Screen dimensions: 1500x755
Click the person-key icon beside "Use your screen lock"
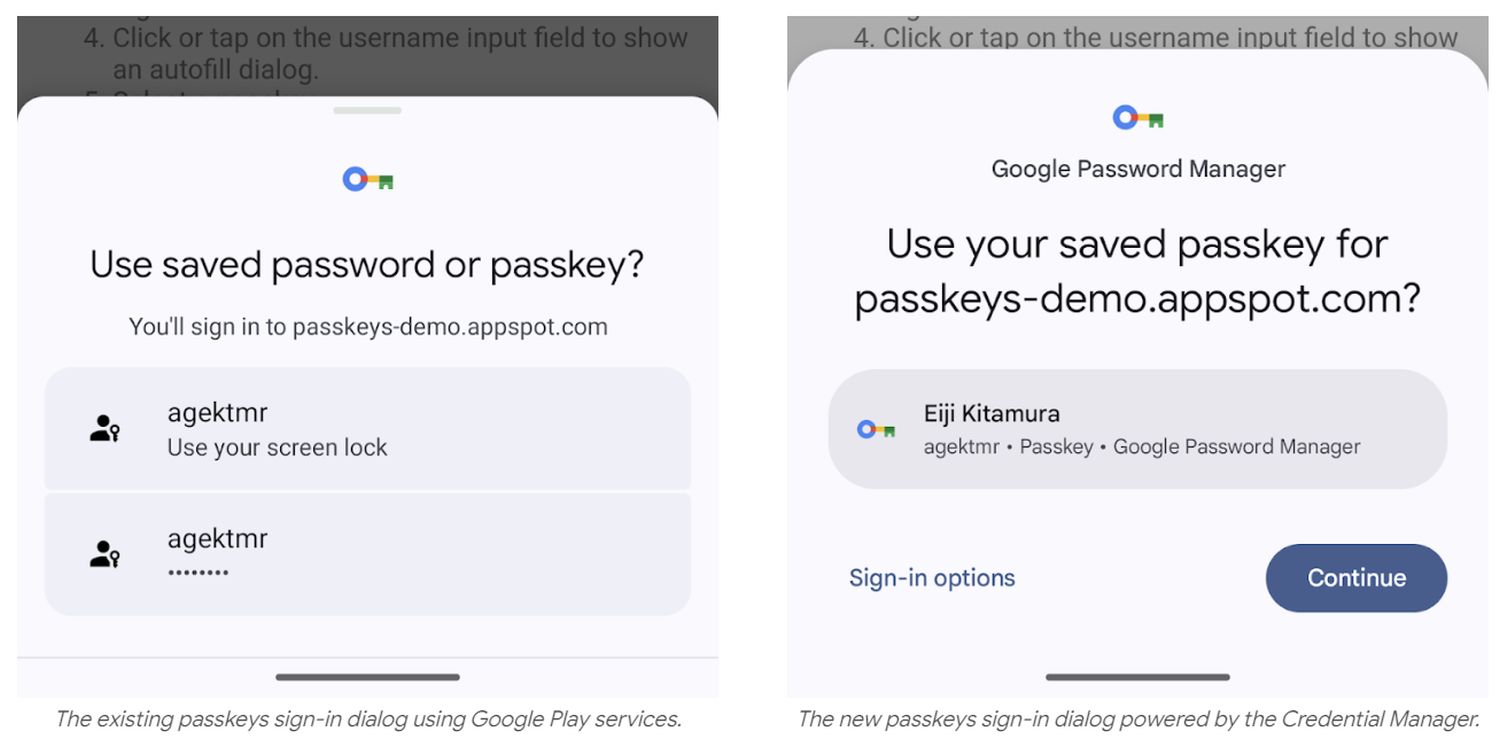[x=105, y=429]
